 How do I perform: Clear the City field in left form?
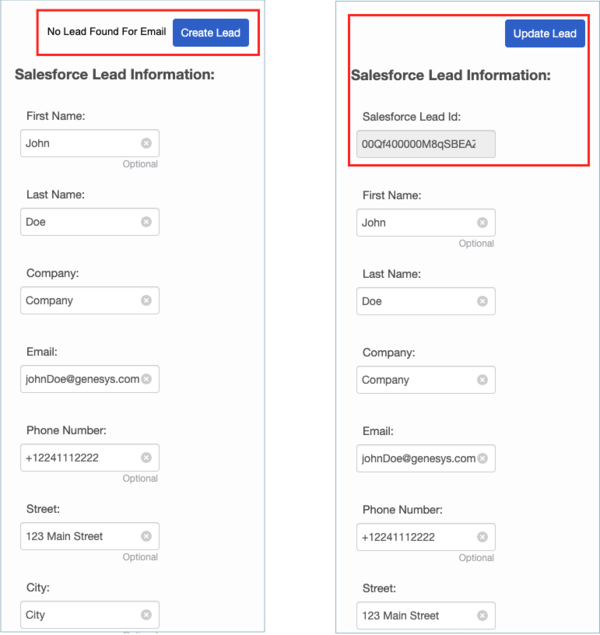point(146,614)
